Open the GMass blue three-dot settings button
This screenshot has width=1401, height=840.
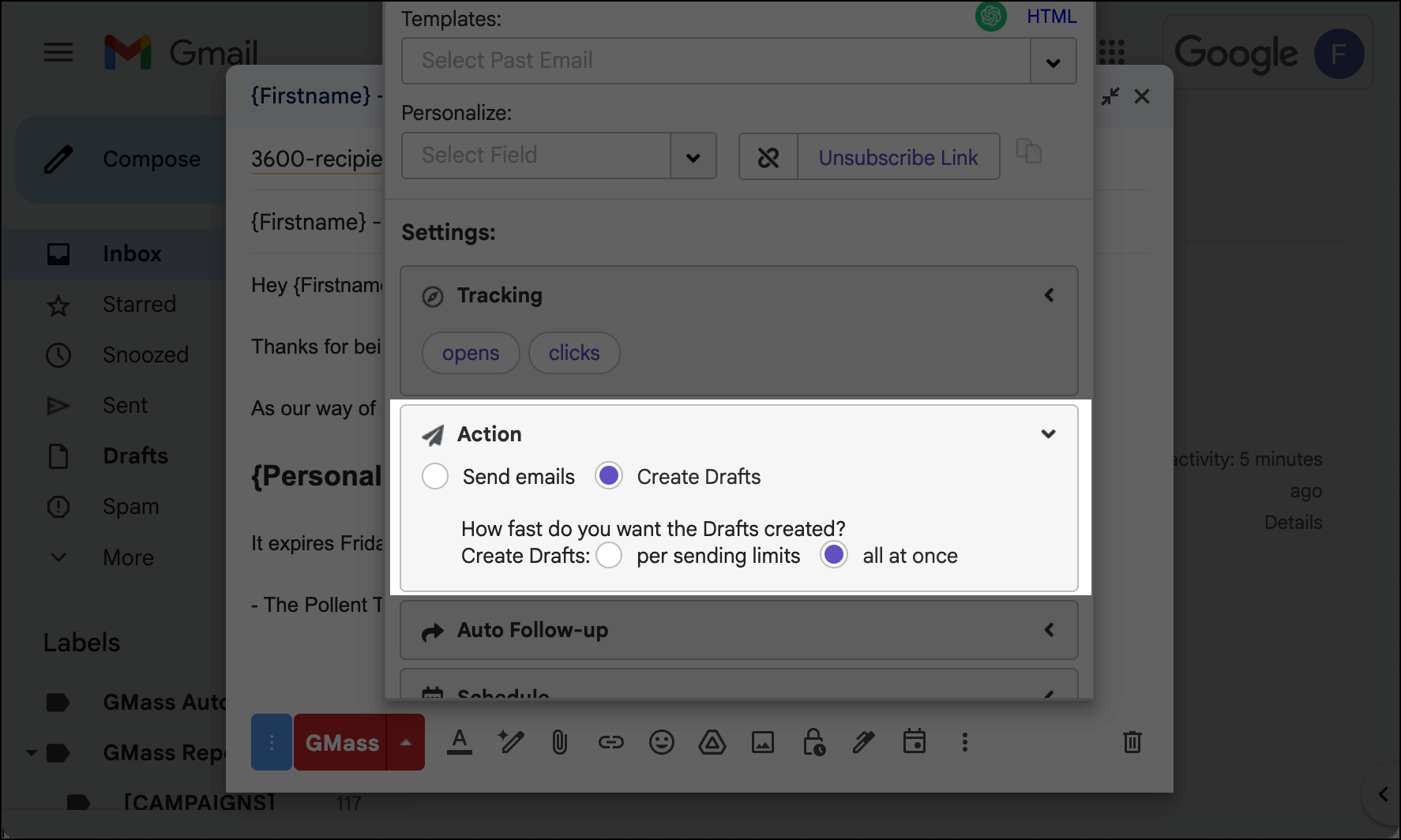point(272,742)
